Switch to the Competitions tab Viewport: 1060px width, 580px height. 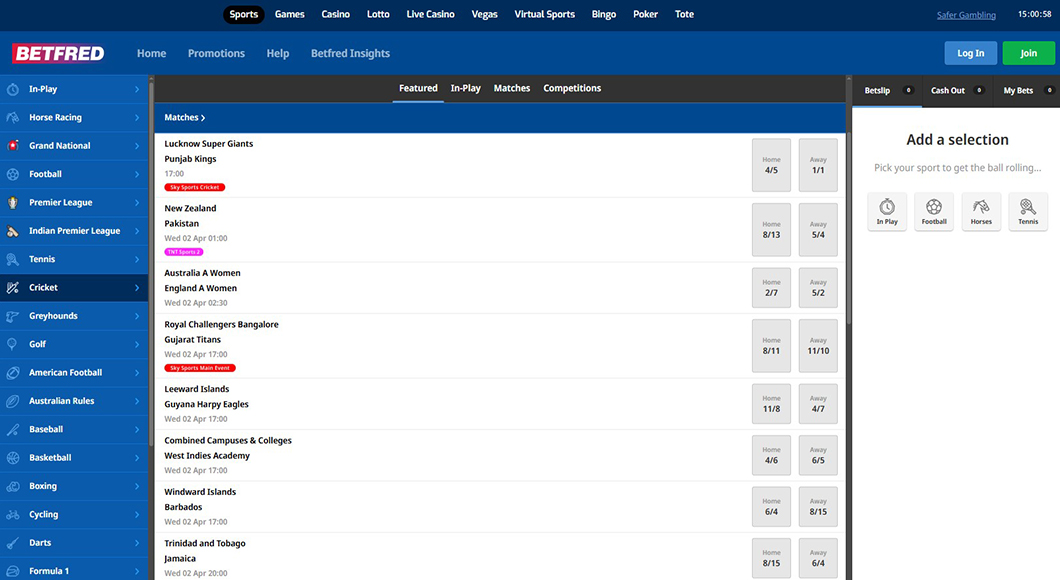(572, 89)
